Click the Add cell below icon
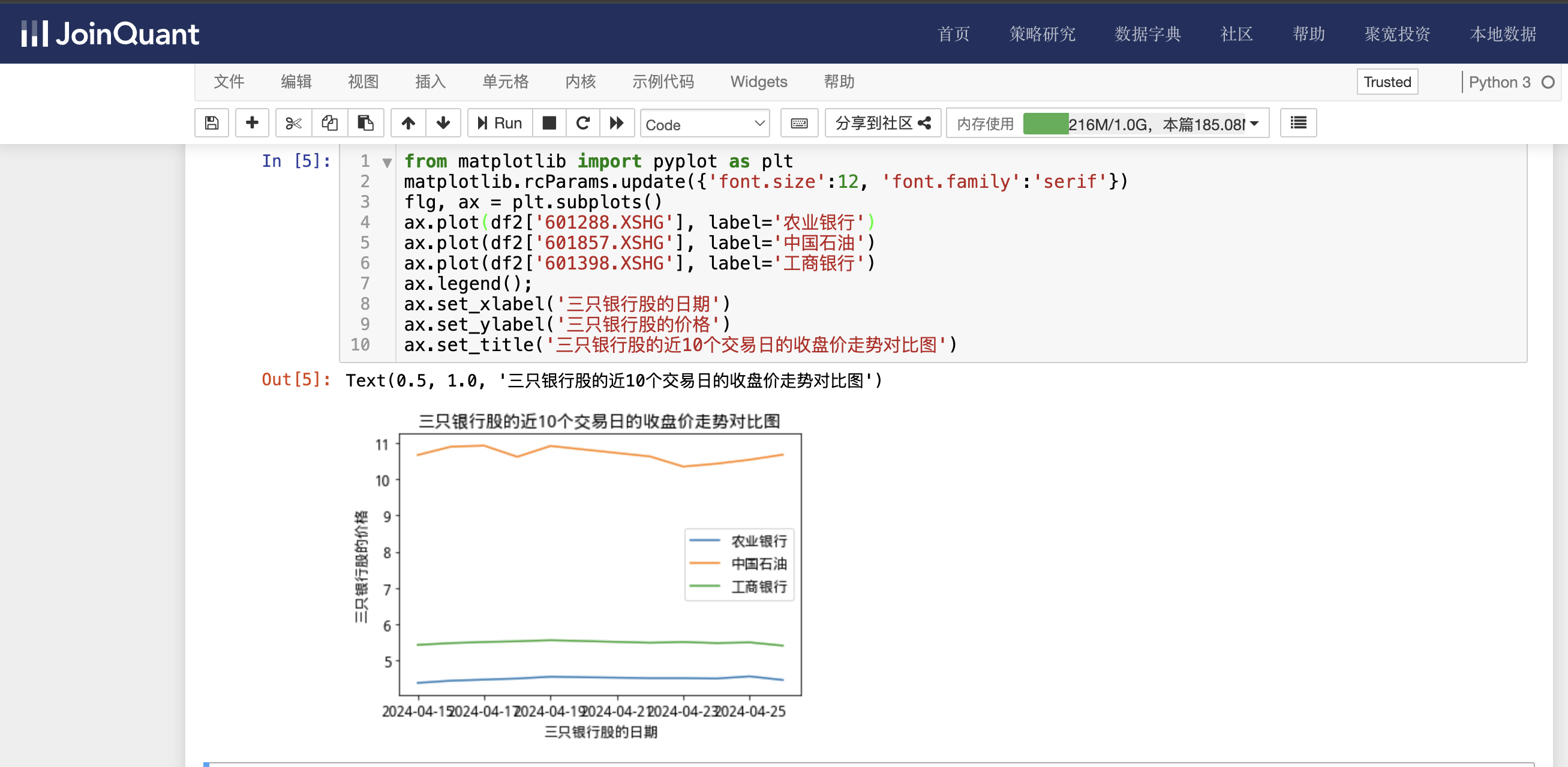Screen dimensions: 1568x767 tap(250, 124)
